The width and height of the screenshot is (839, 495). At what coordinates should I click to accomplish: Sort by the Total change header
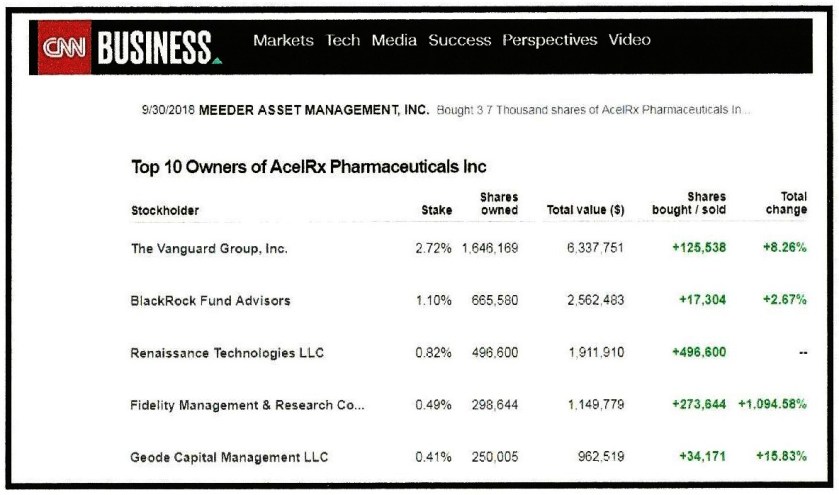[x=786, y=204]
